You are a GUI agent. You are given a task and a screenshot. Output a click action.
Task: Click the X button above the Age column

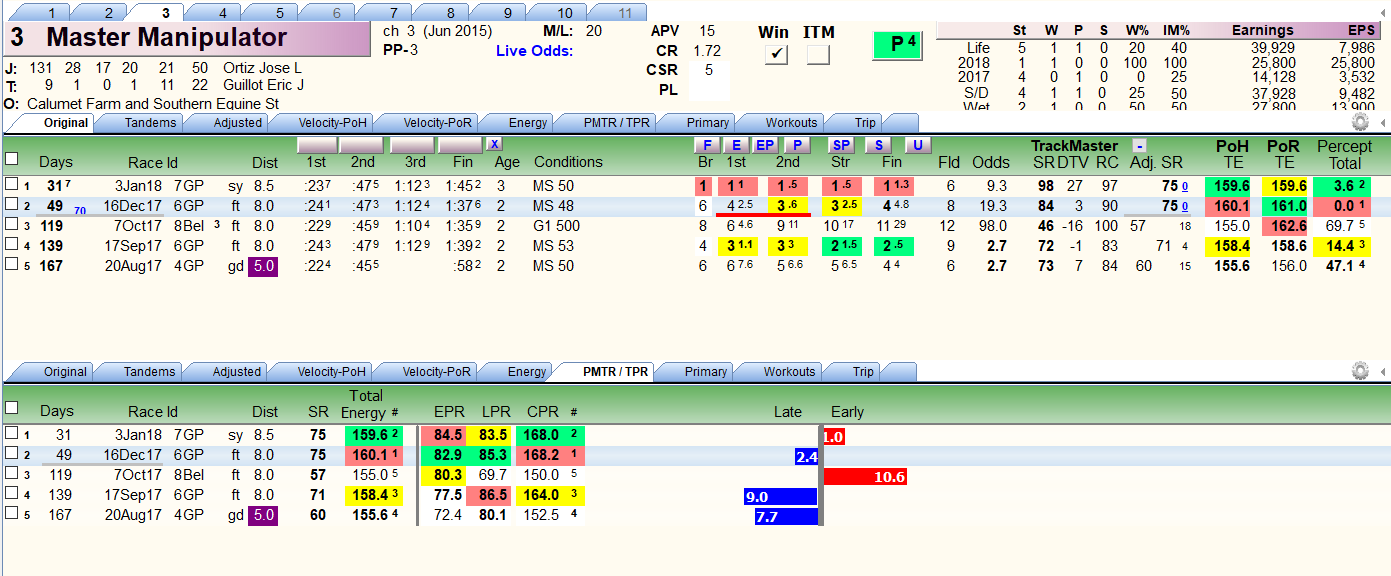pyautogui.click(x=494, y=145)
